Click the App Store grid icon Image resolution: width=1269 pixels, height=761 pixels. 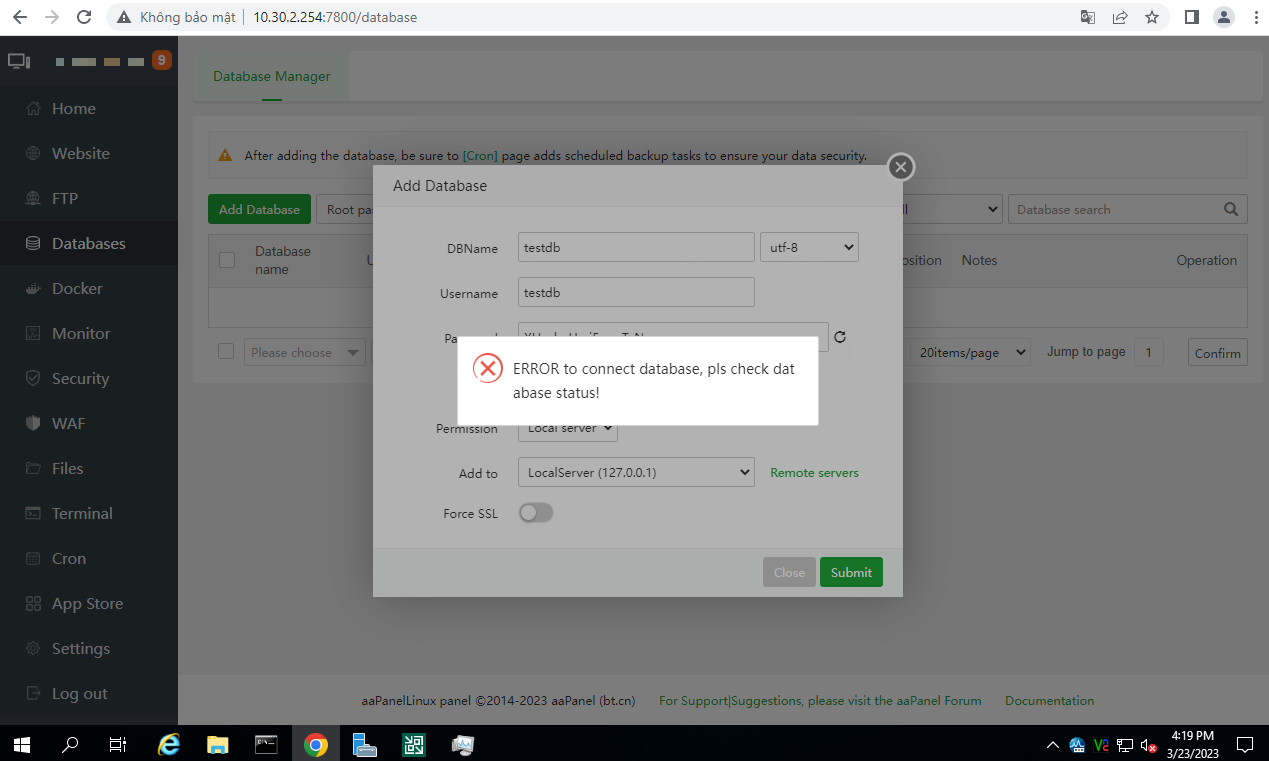(x=33, y=603)
